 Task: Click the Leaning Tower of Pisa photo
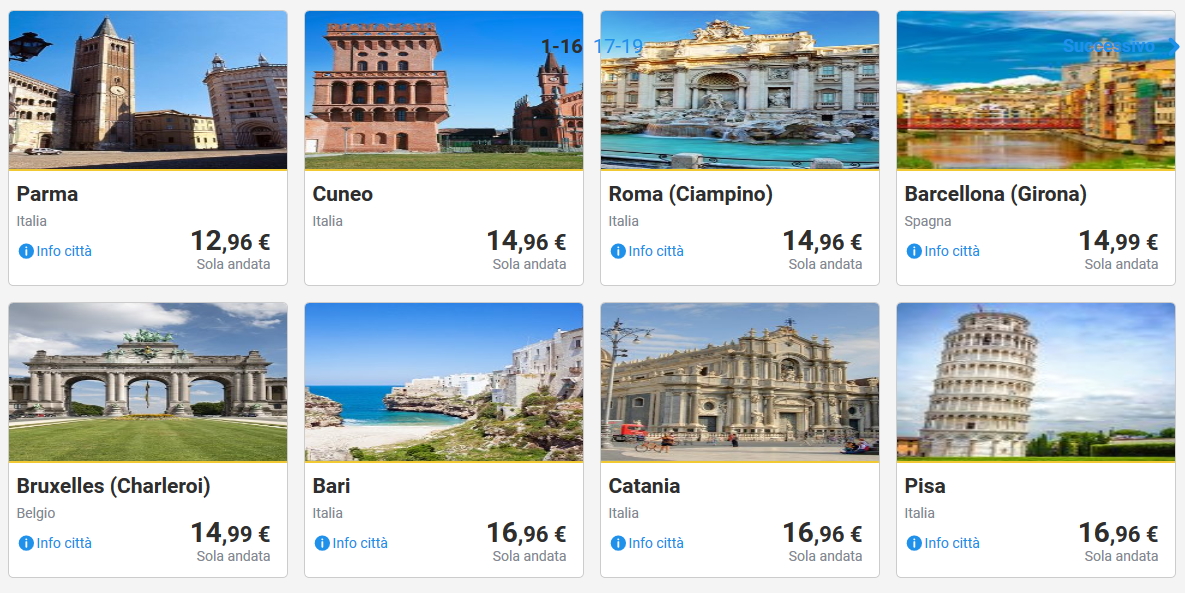1036,382
